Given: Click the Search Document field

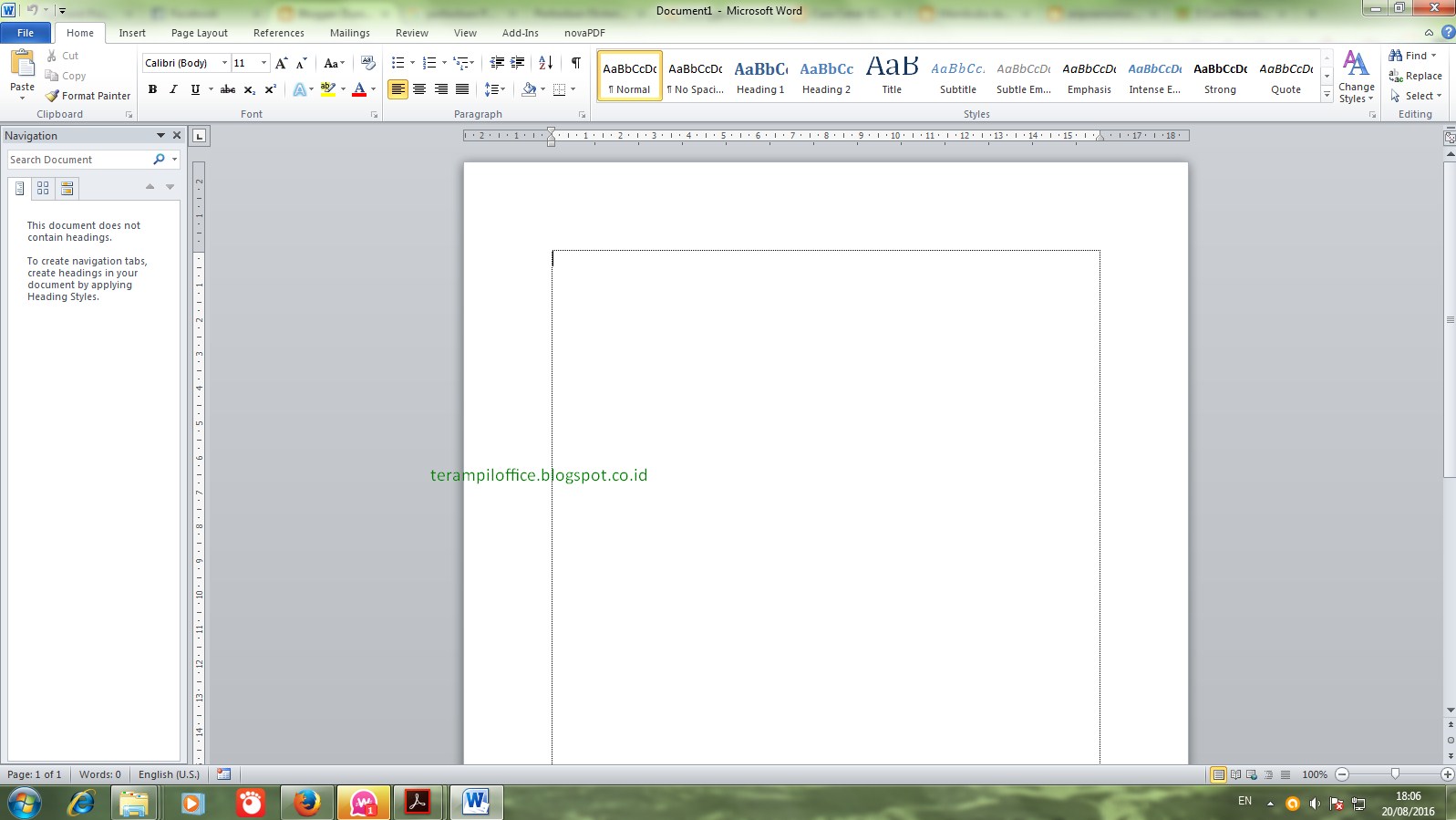Looking at the screenshot, I should pos(79,160).
